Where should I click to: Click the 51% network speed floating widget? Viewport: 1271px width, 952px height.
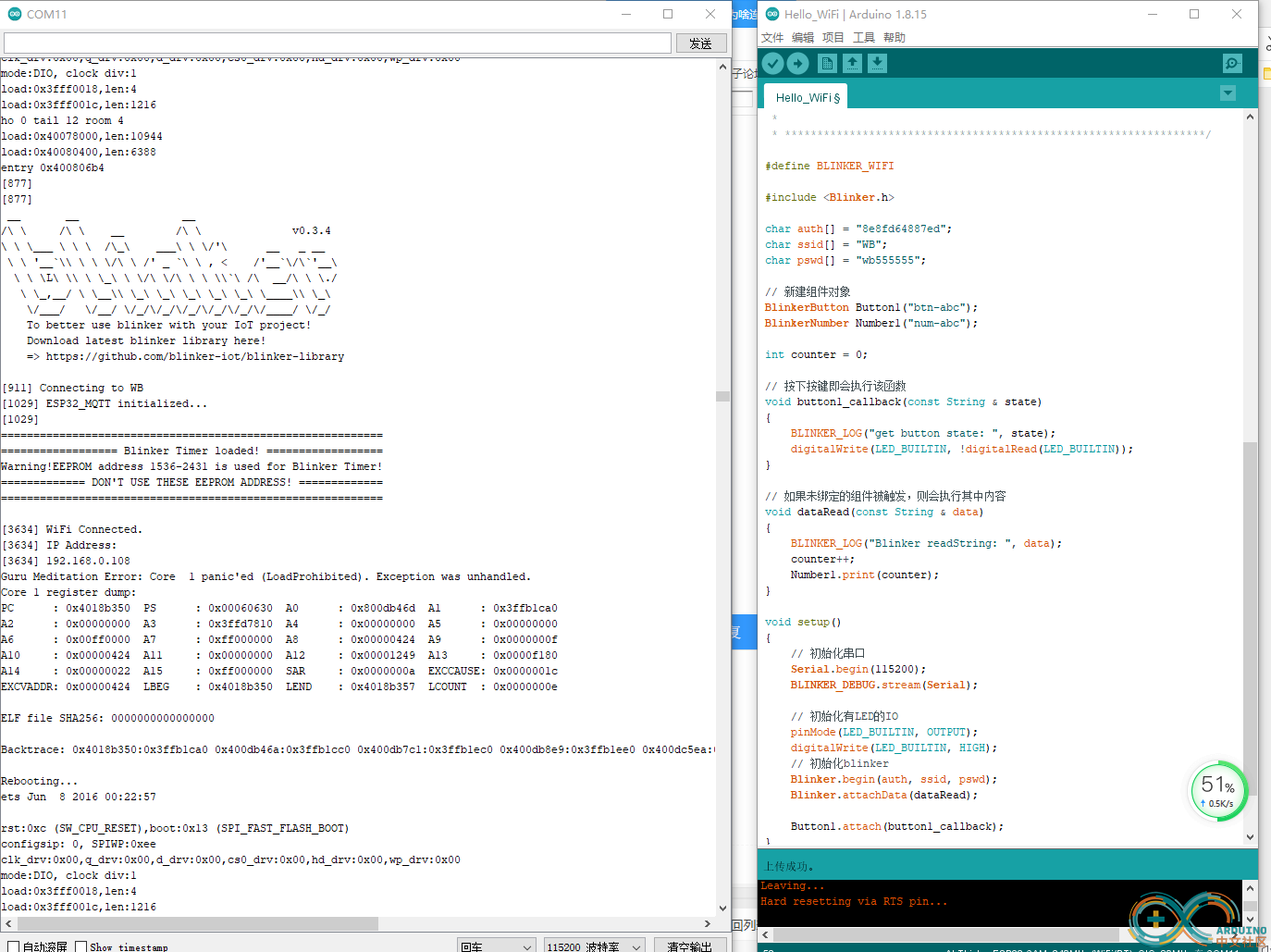[x=1217, y=791]
